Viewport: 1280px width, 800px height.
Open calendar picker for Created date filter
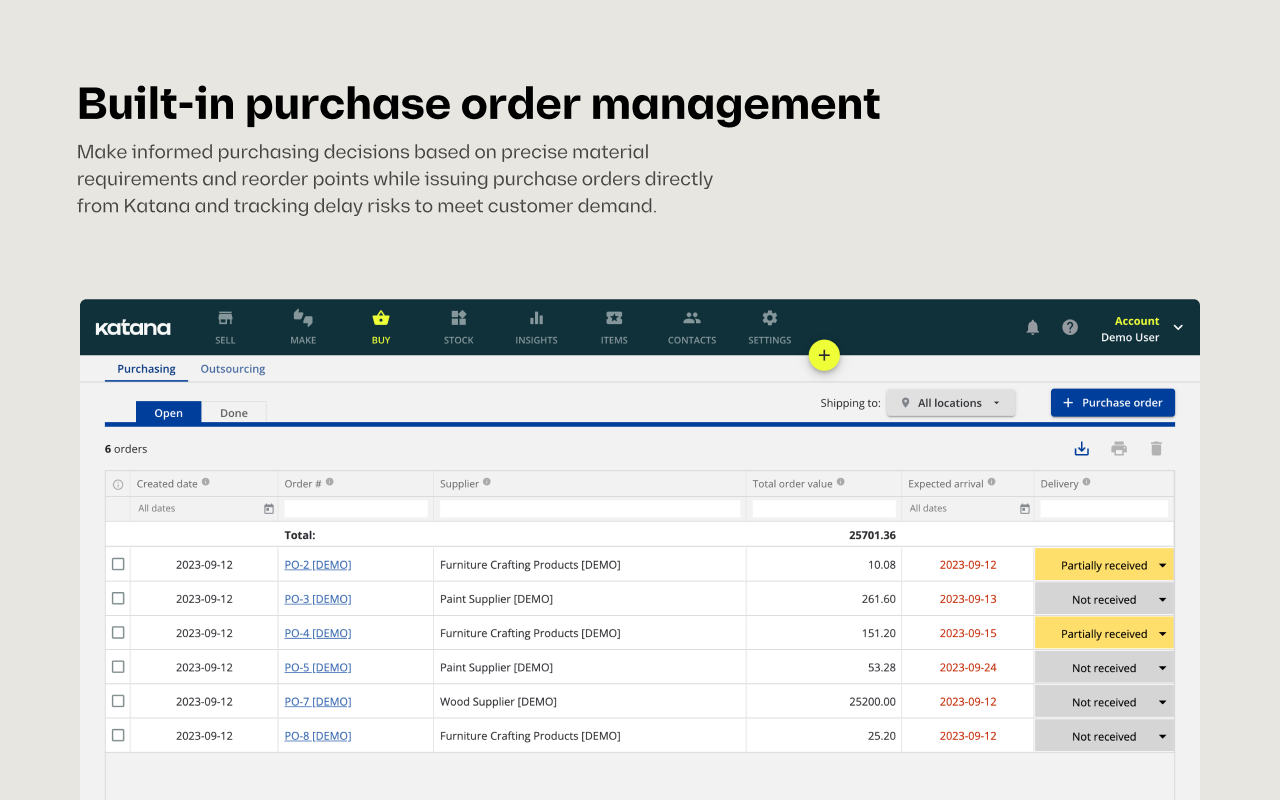[x=268, y=509]
